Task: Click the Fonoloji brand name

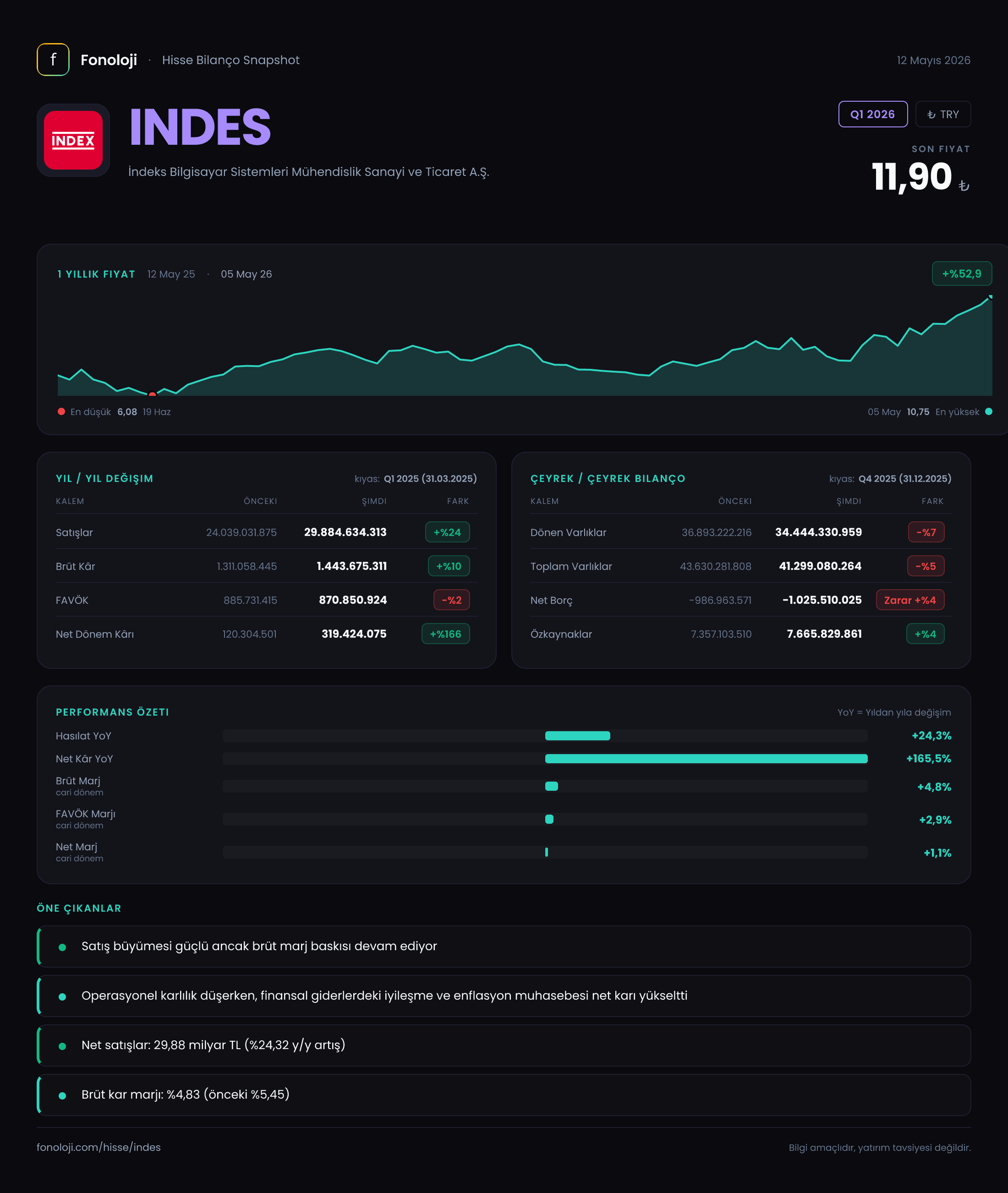Action: pos(109,60)
